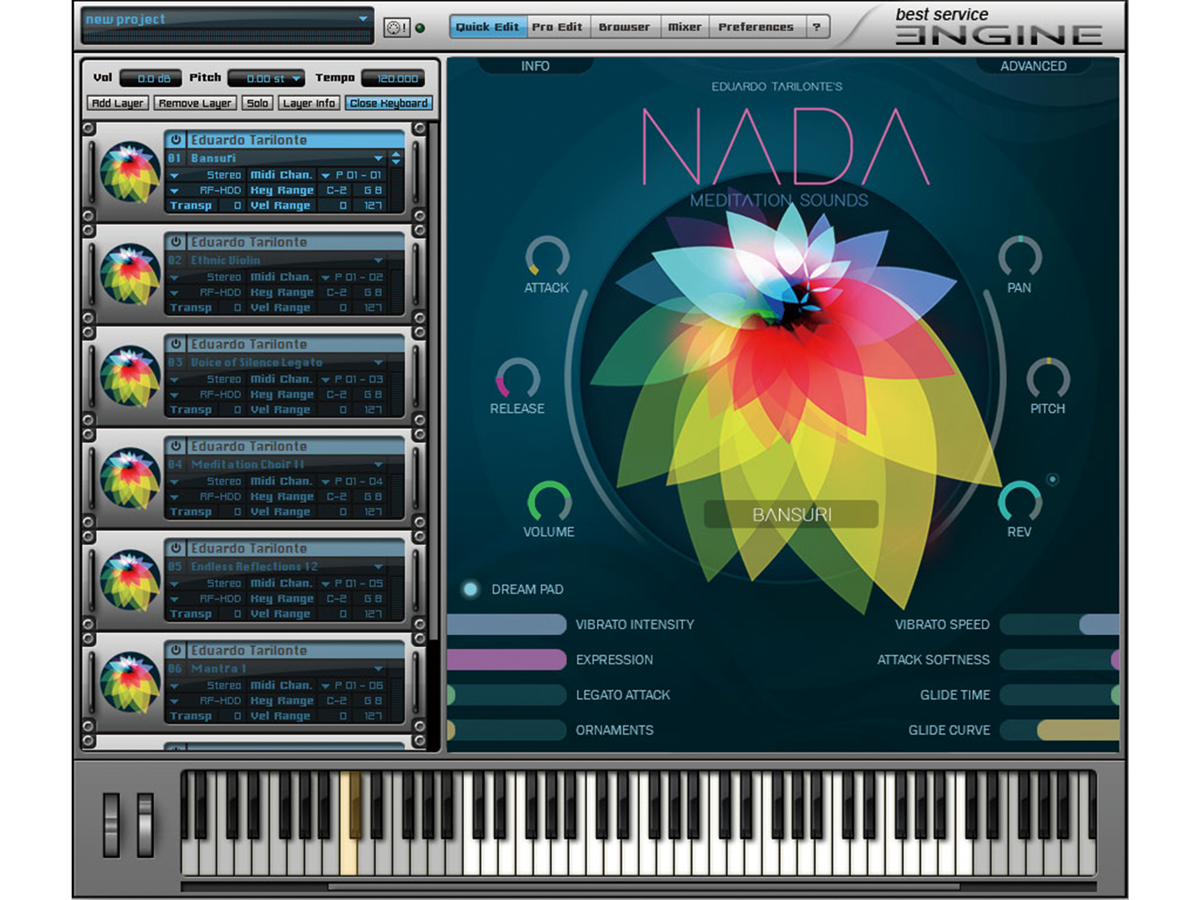The image size is (1200, 900).
Task: Click the Mantra 1 layer flower icon
Action: pos(130,683)
